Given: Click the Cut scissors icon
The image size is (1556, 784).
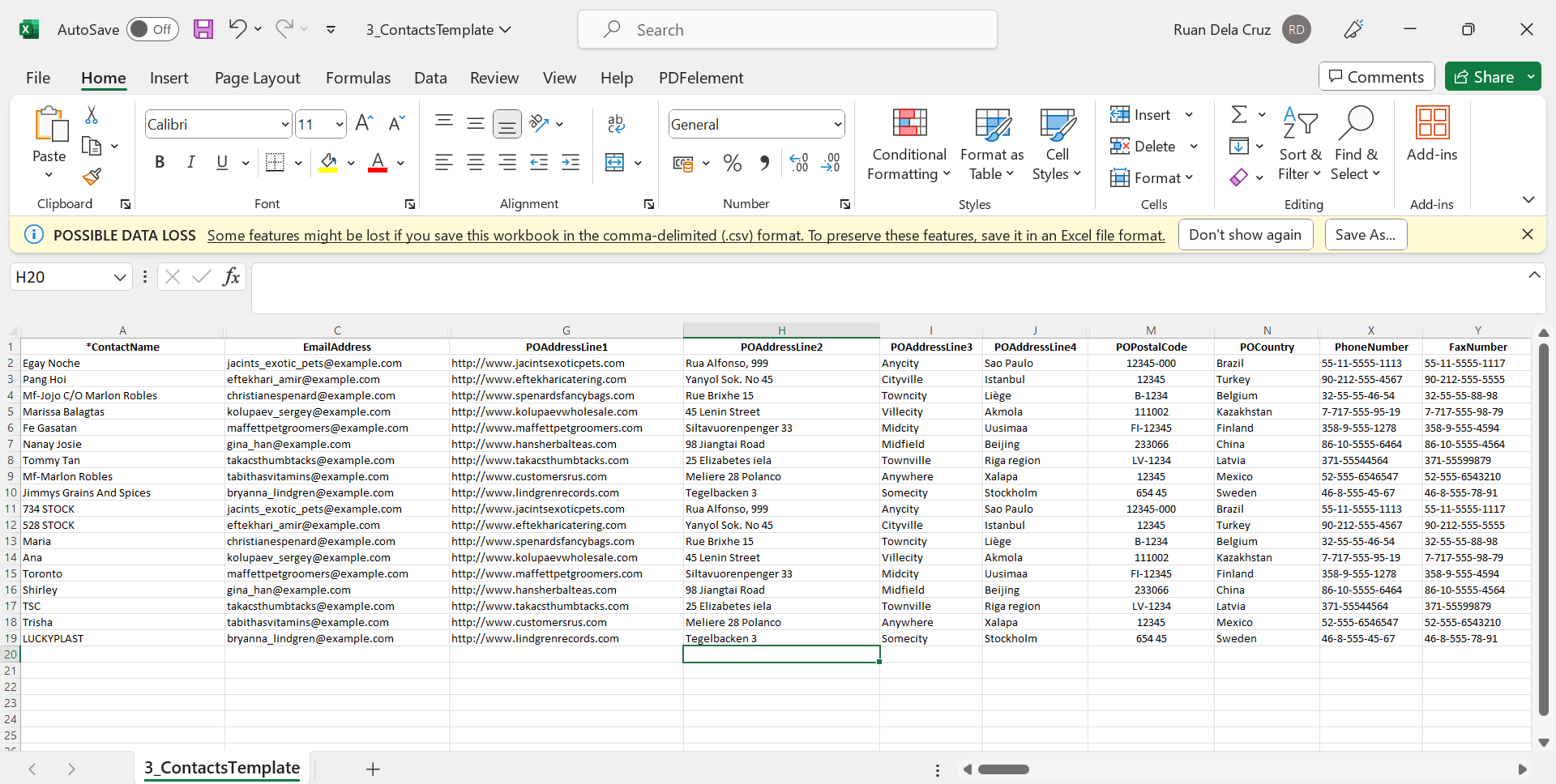Looking at the screenshot, I should (92, 115).
